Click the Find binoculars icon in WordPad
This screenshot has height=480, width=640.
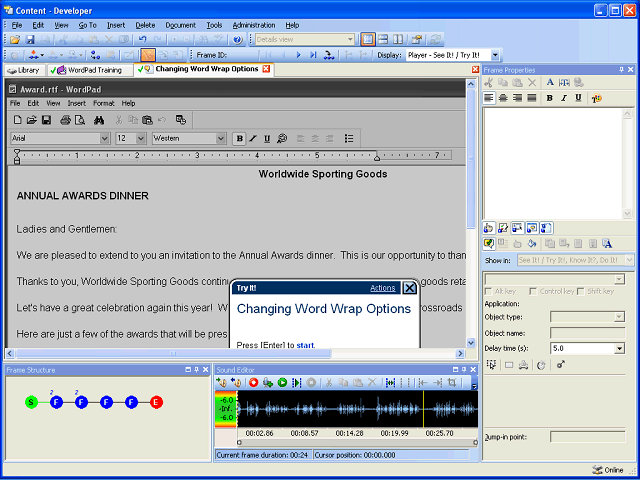click(99, 120)
